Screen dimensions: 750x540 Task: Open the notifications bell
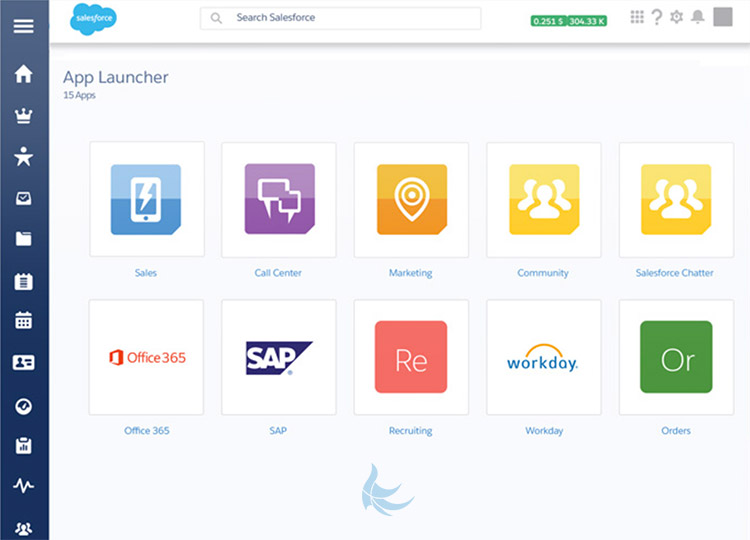coord(698,17)
